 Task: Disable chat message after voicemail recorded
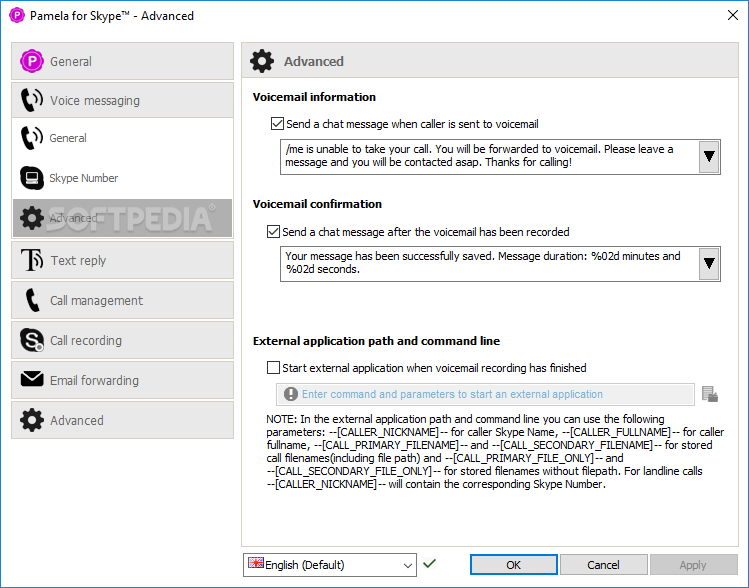[273, 232]
